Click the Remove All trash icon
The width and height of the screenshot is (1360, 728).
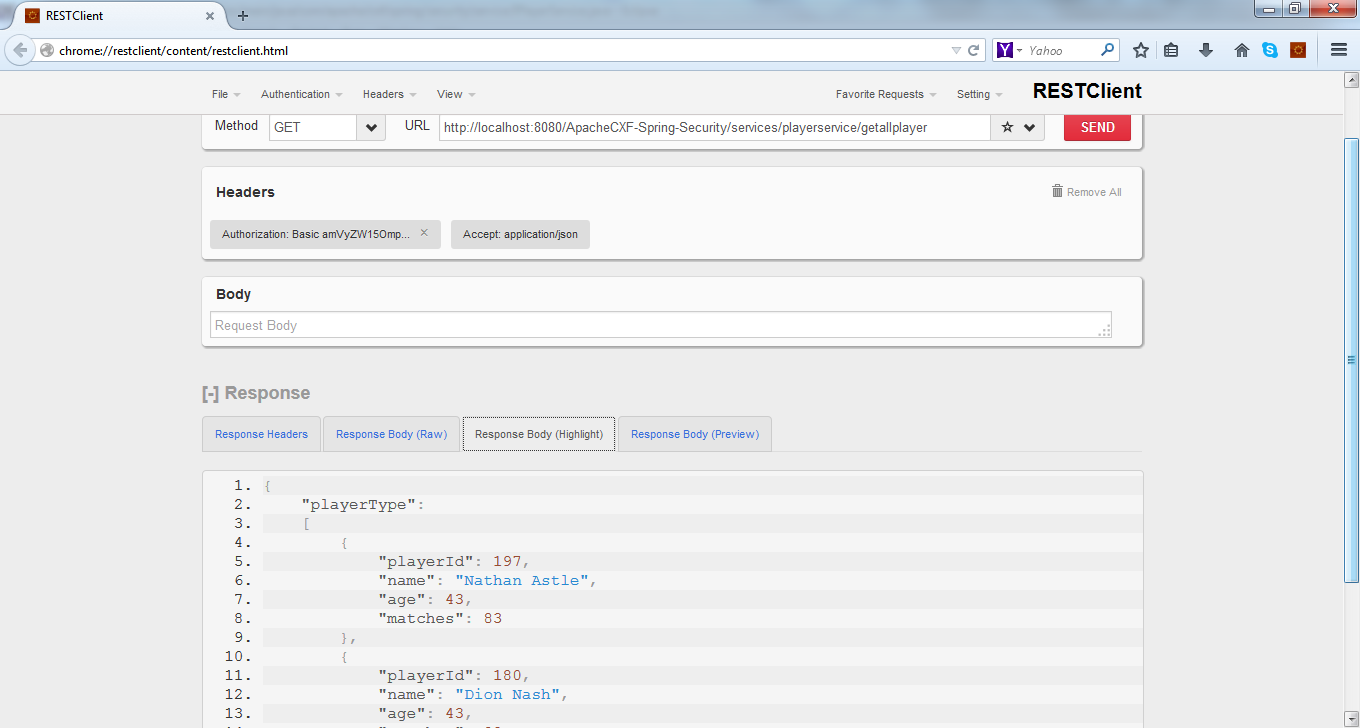click(1056, 191)
